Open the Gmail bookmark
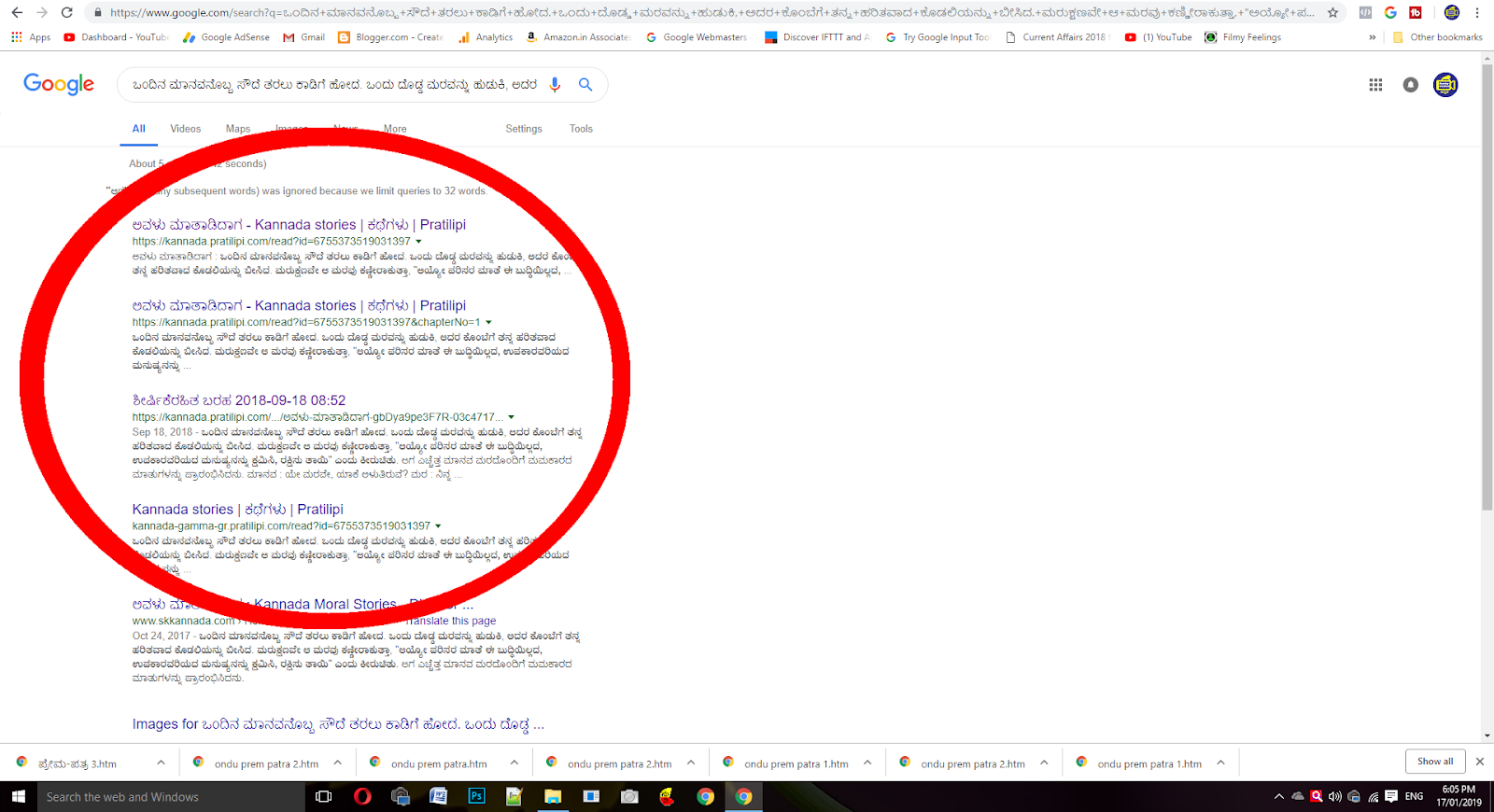Viewport: 1494px width, 812px height. 303,37
